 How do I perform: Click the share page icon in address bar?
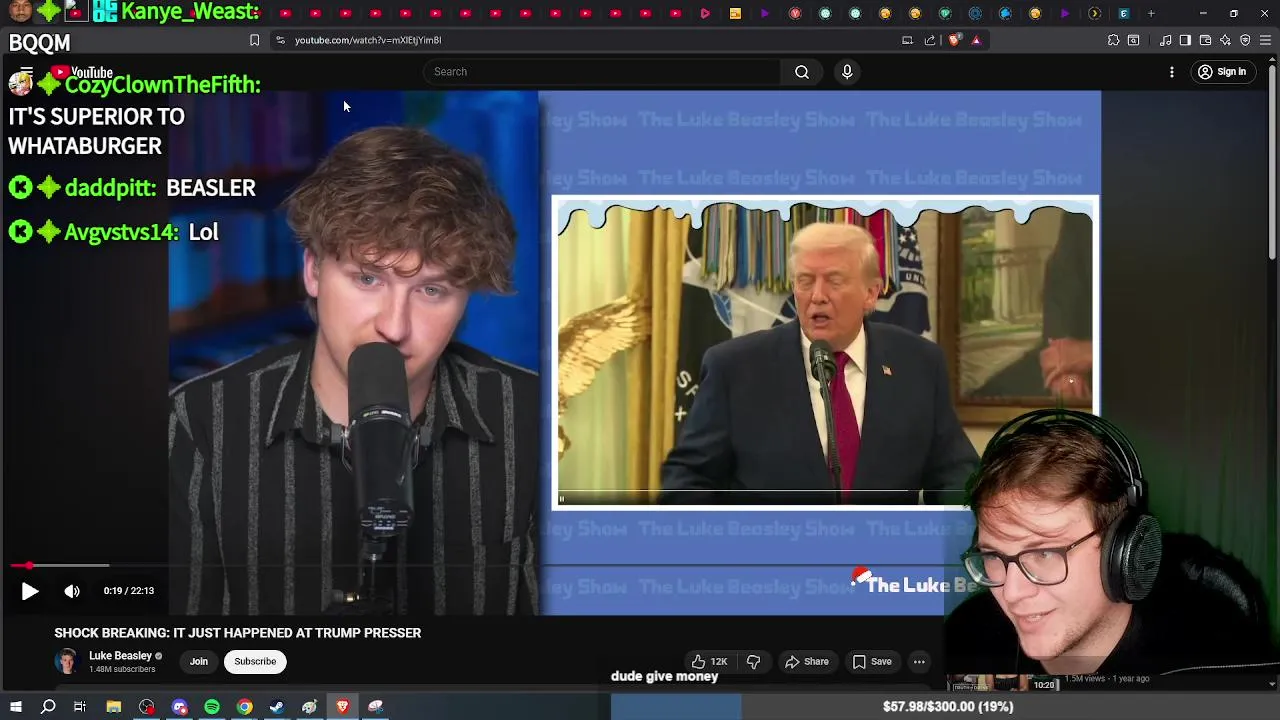pos(930,40)
